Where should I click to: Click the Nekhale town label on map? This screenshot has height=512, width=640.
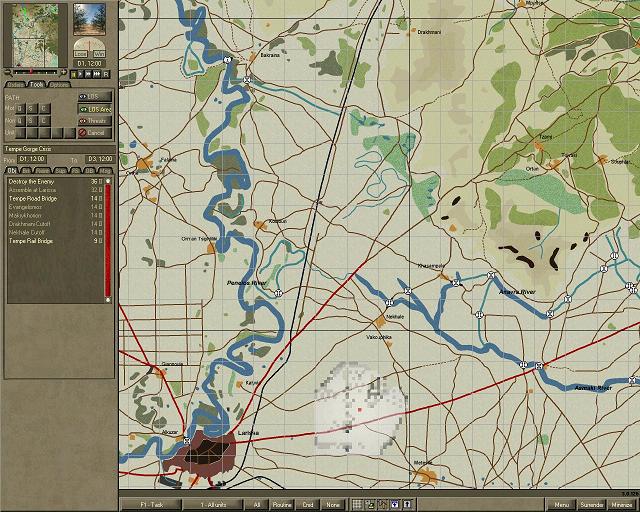[395, 317]
